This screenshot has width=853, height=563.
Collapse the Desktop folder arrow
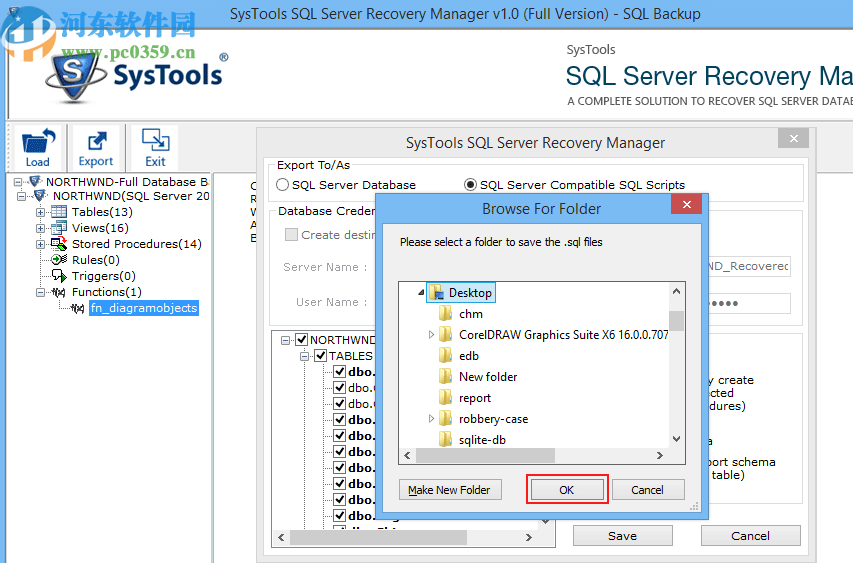point(421,293)
